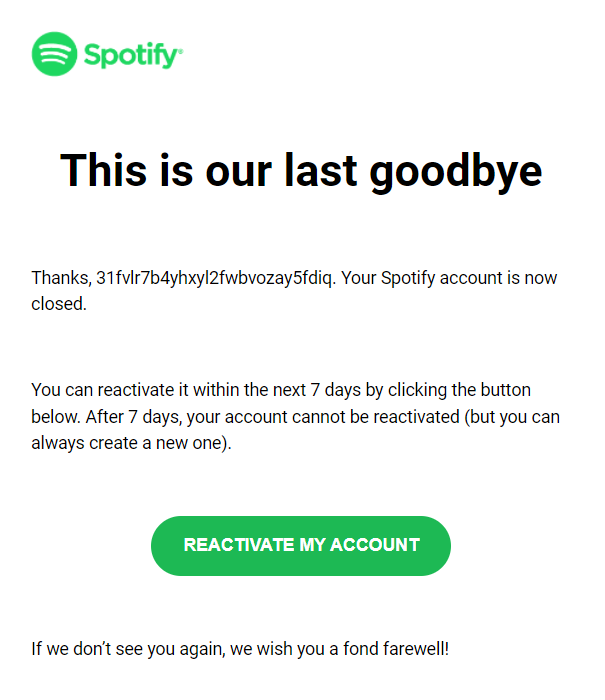This screenshot has width=605, height=700.
Task: Click the green Spotify circle logo icon
Action: point(54,54)
